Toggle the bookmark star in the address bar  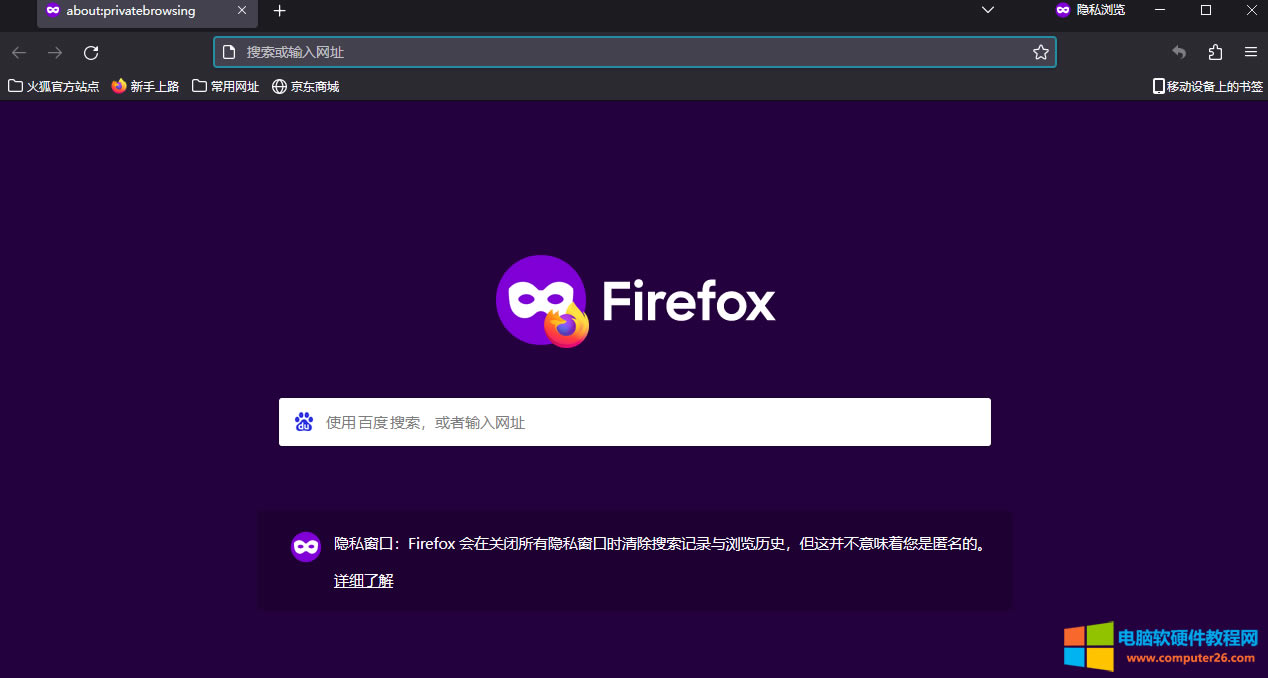(x=1040, y=51)
